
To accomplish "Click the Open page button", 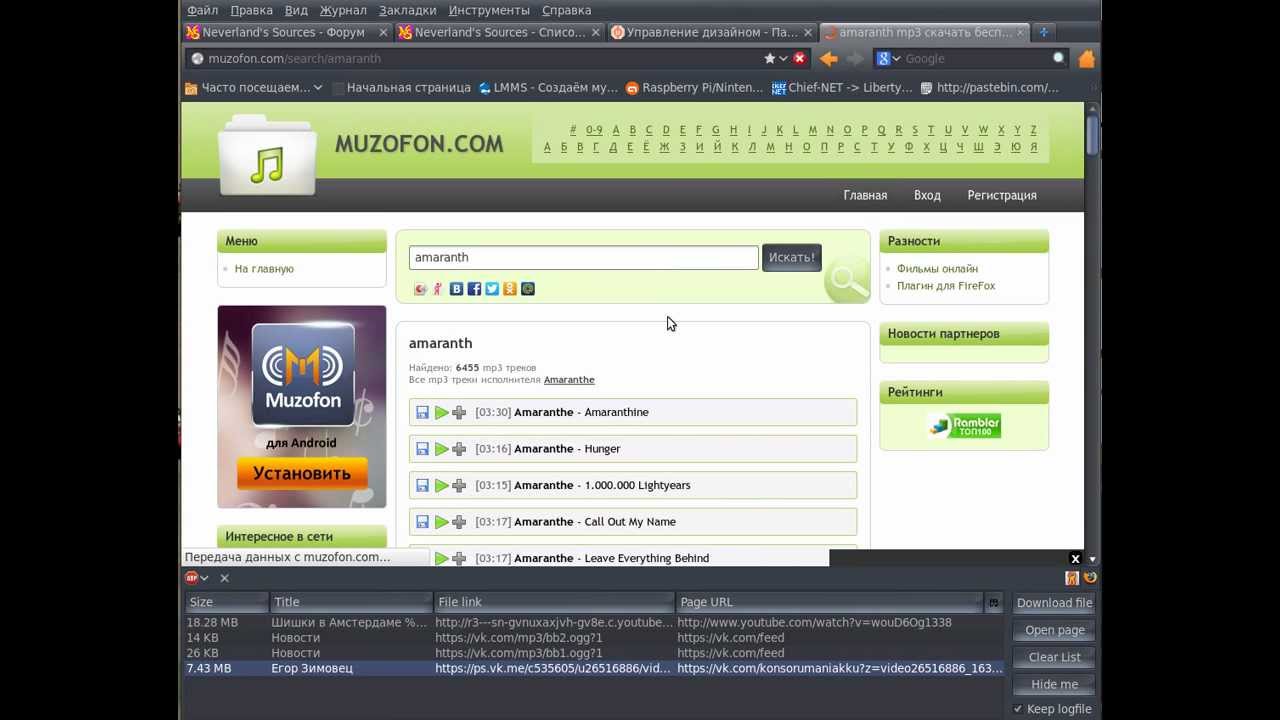I will pos(1054,630).
